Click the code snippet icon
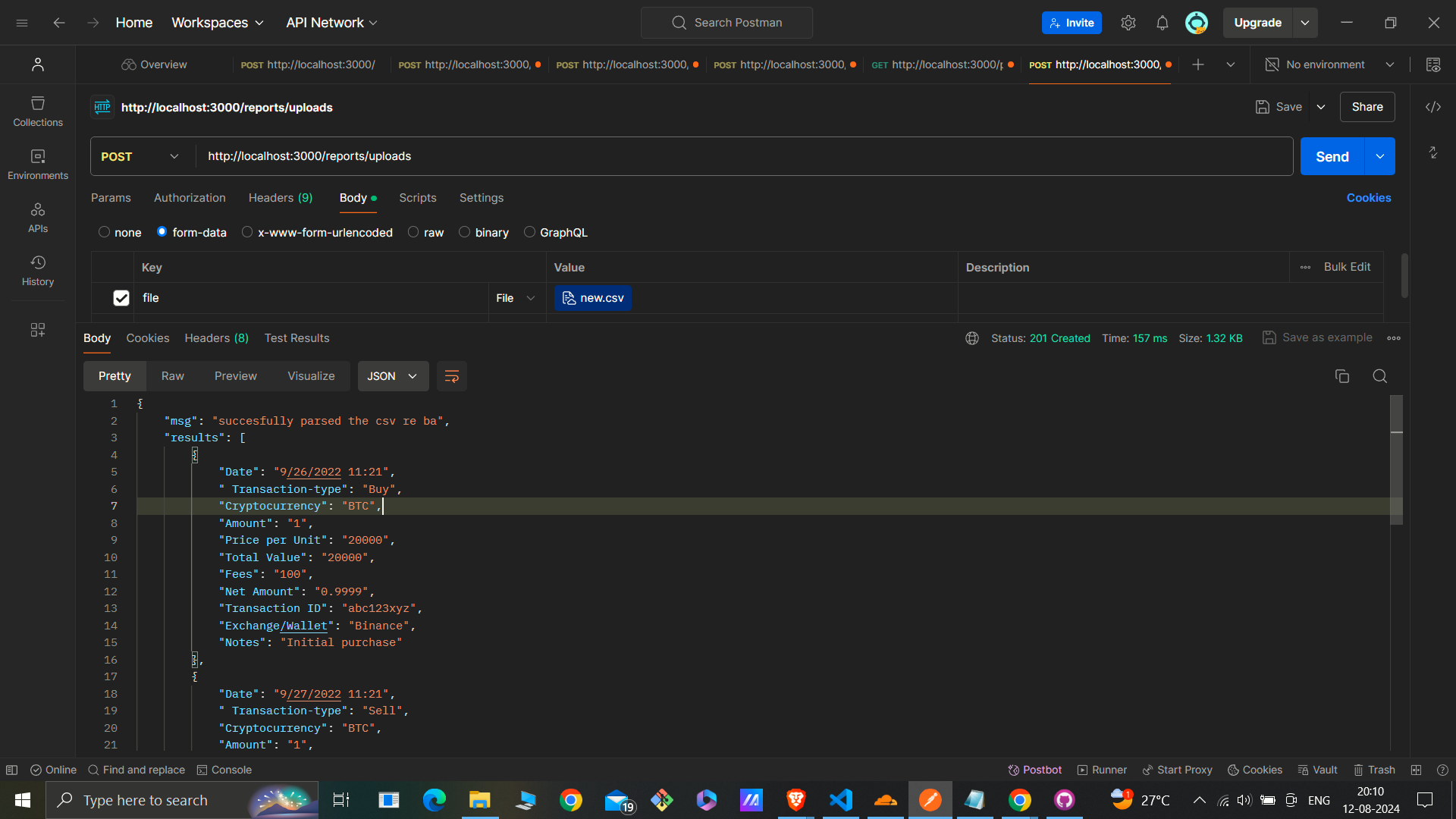Screen dimensions: 1456x819 point(1432,107)
